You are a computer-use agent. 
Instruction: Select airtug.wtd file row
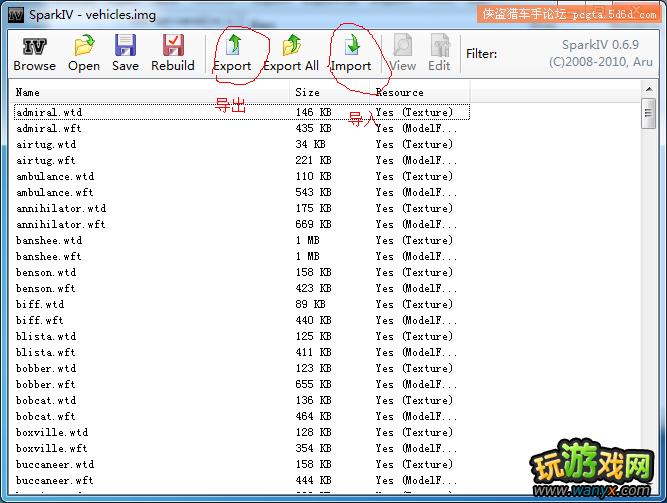click(242, 144)
